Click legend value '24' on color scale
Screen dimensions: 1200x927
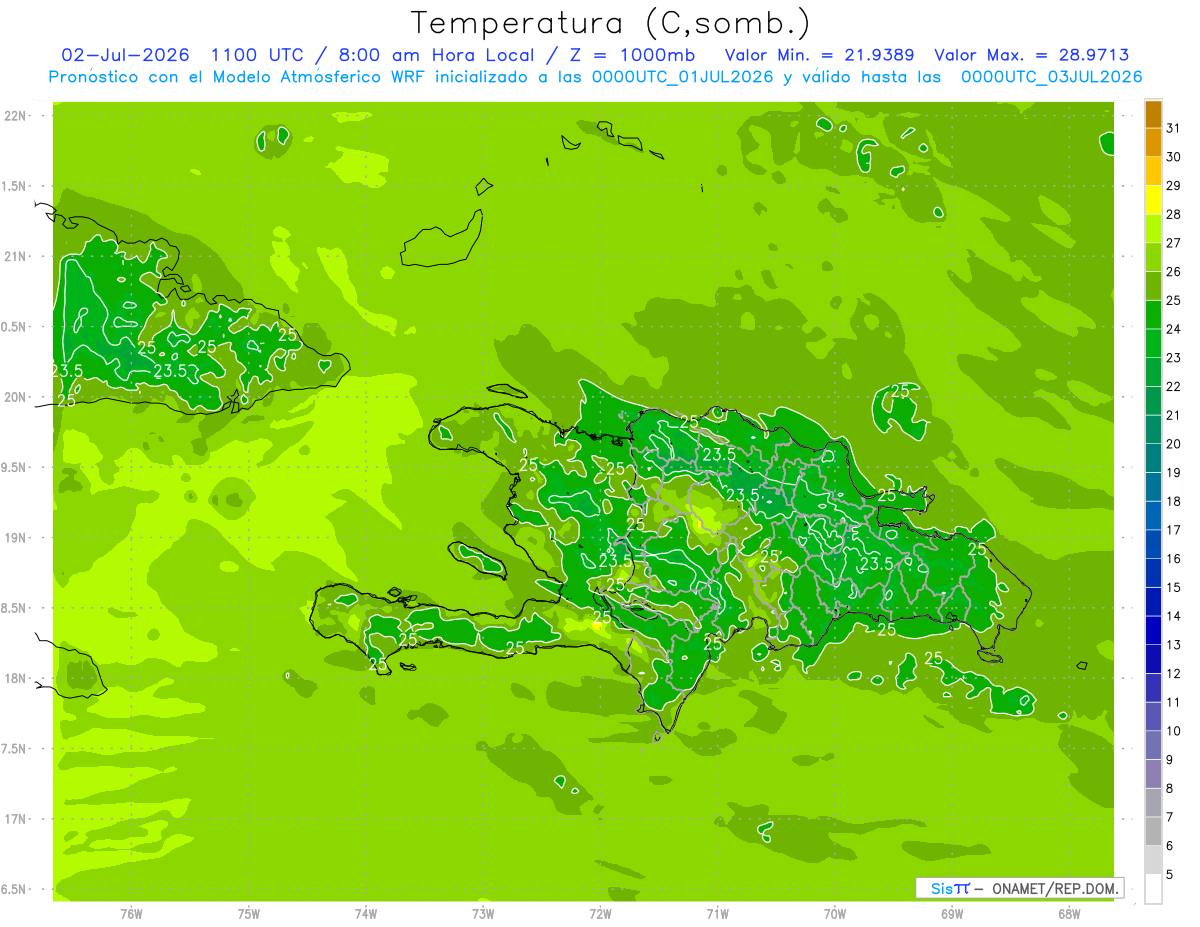tap(1174, 329)
